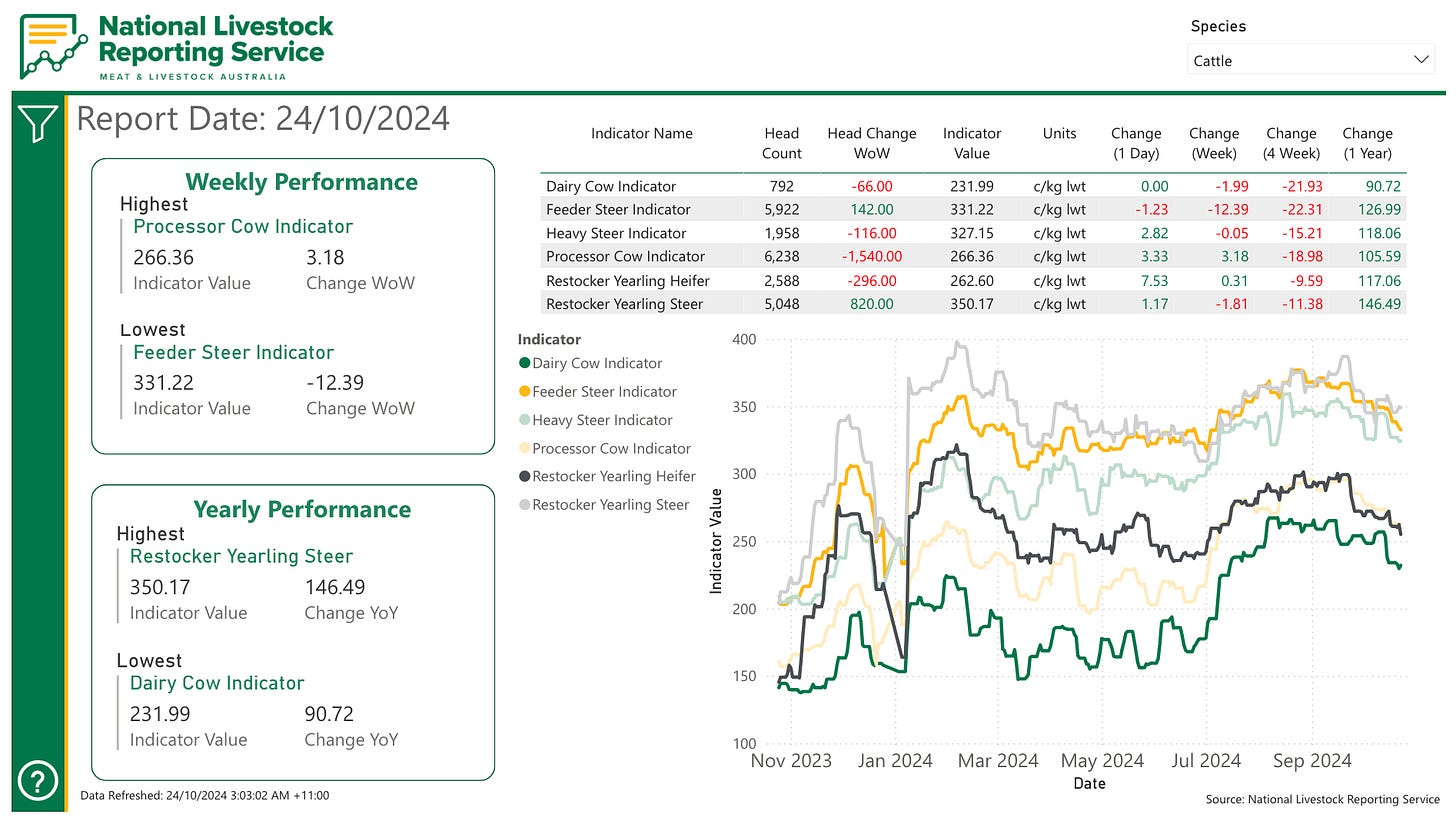Image resolution: width=1456 pixels, height=821 pixels.
Task: Click the 146.49 Change YoY value
Action: coord(335,587)
